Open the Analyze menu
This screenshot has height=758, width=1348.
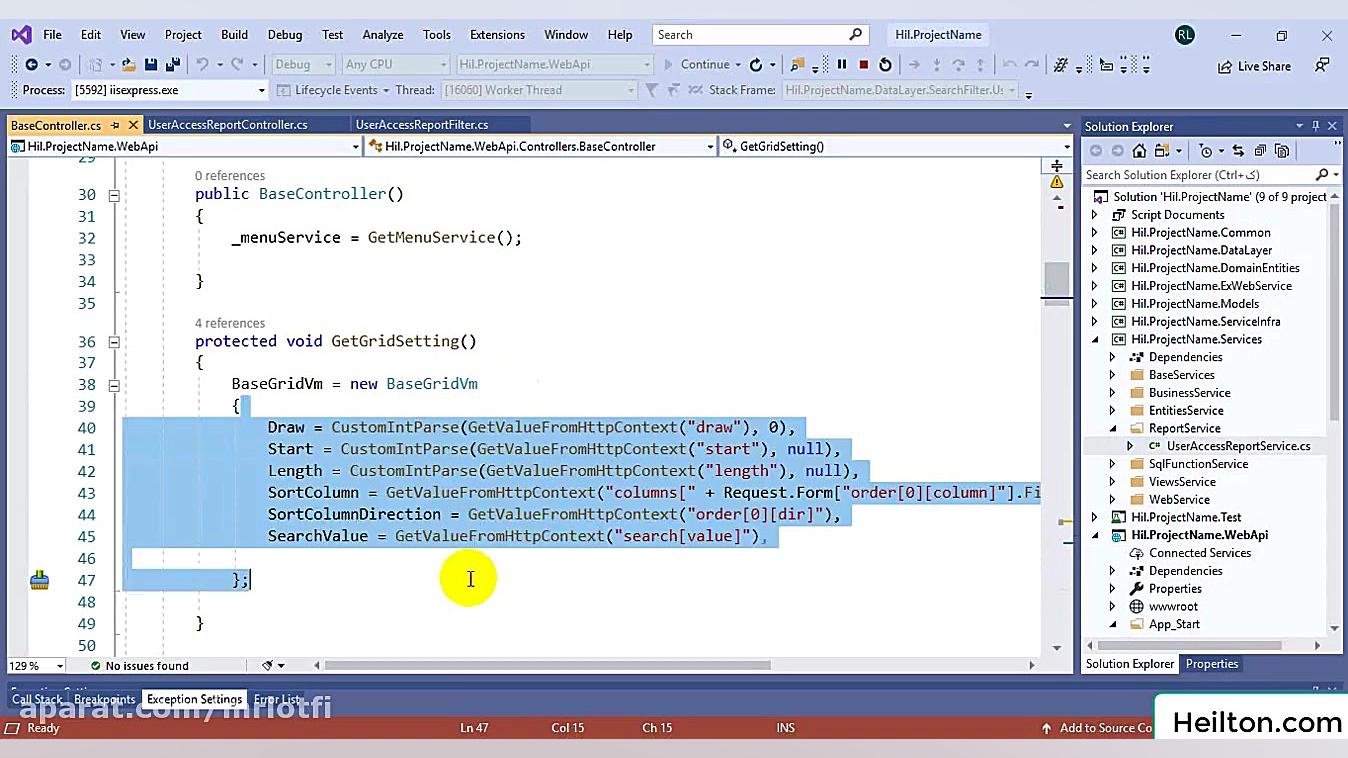pos(383,35)
